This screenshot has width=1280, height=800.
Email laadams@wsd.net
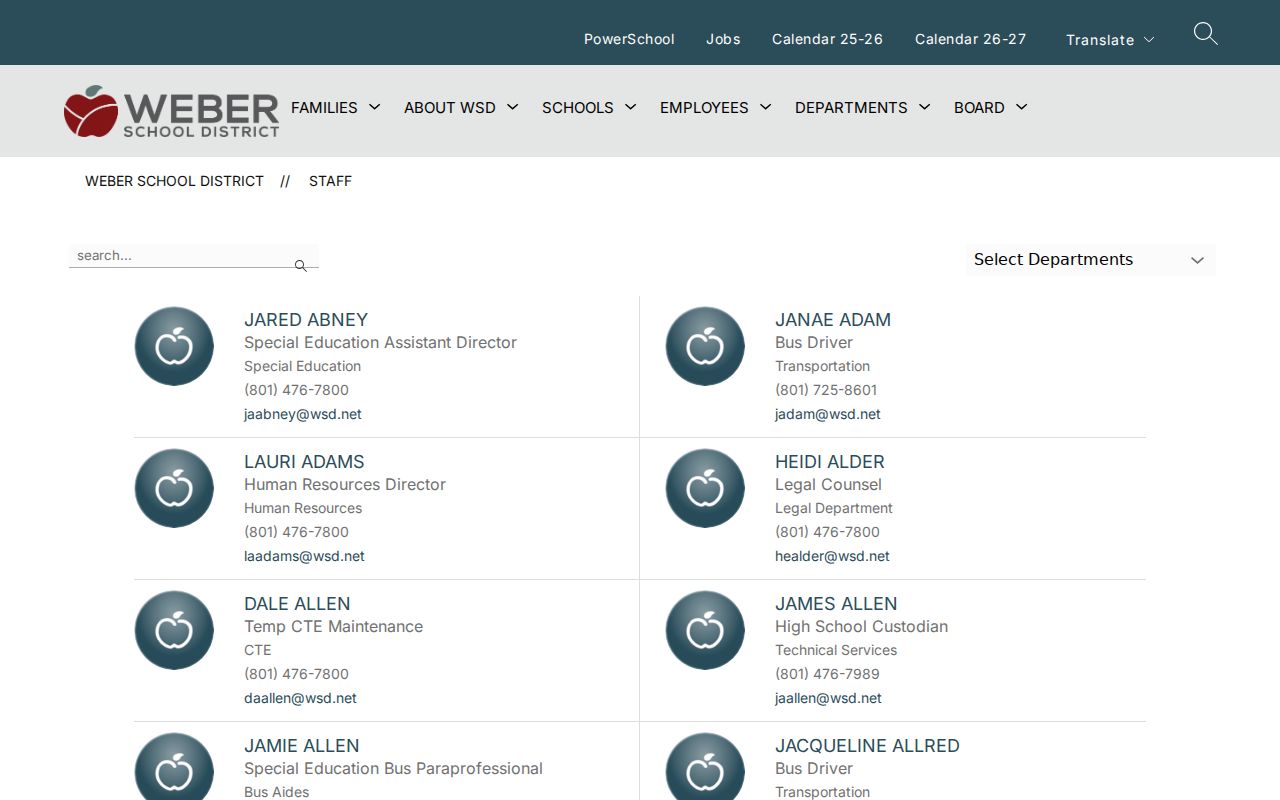304,556
